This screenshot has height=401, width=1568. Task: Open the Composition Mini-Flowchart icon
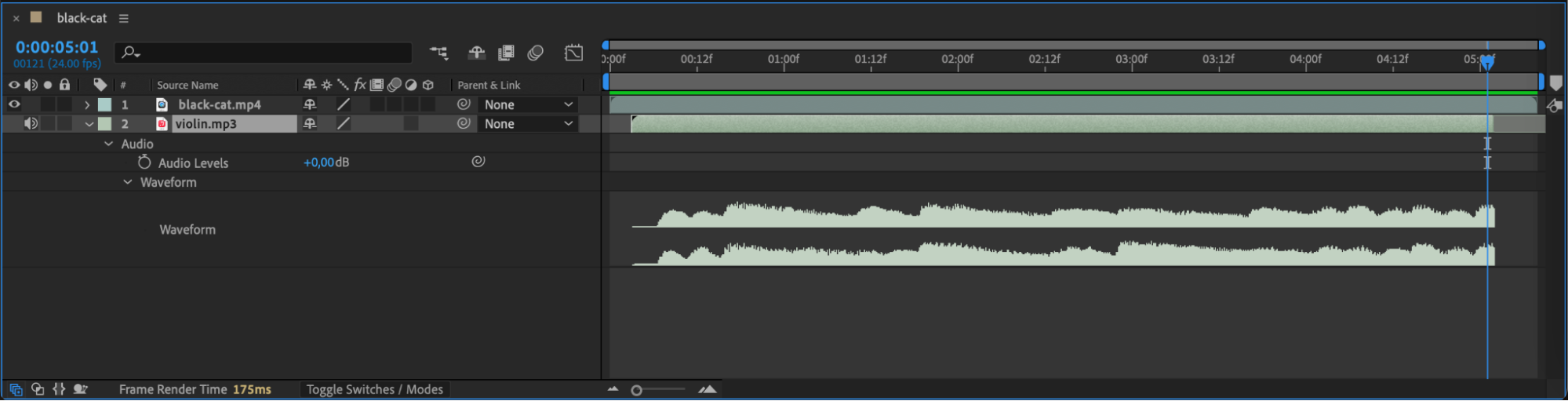coord(438,53)
